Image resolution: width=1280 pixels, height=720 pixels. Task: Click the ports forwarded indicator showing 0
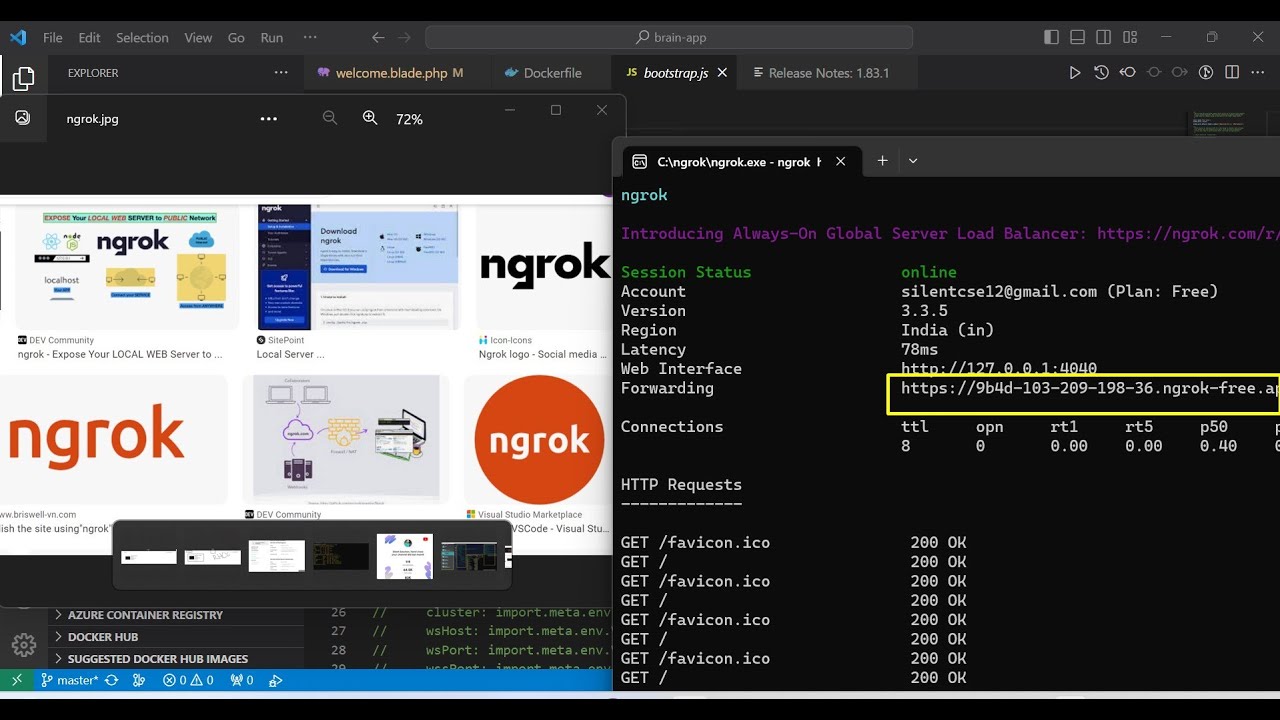[241, 680]
